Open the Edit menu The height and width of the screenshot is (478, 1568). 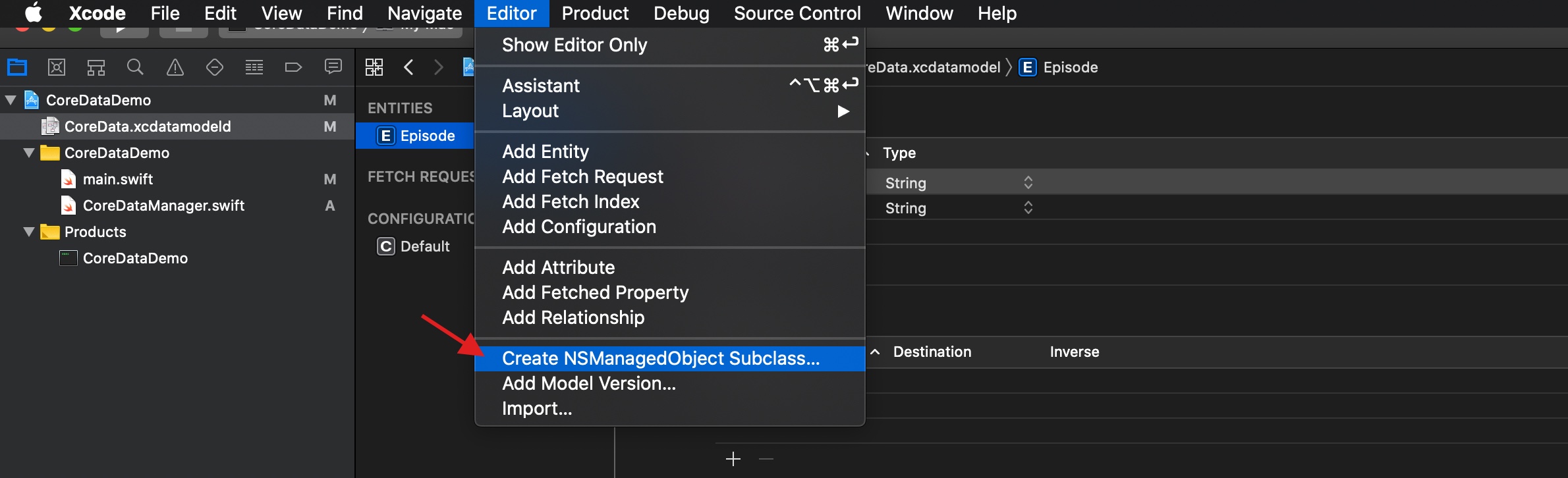[220, 13]
